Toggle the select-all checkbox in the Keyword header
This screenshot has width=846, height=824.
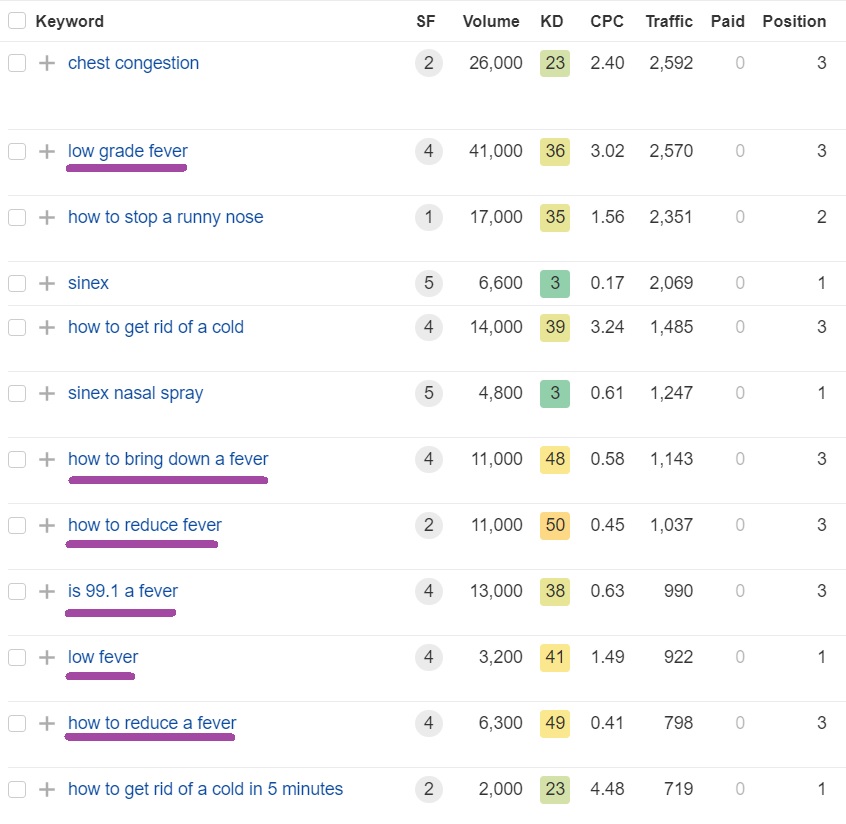17,21
